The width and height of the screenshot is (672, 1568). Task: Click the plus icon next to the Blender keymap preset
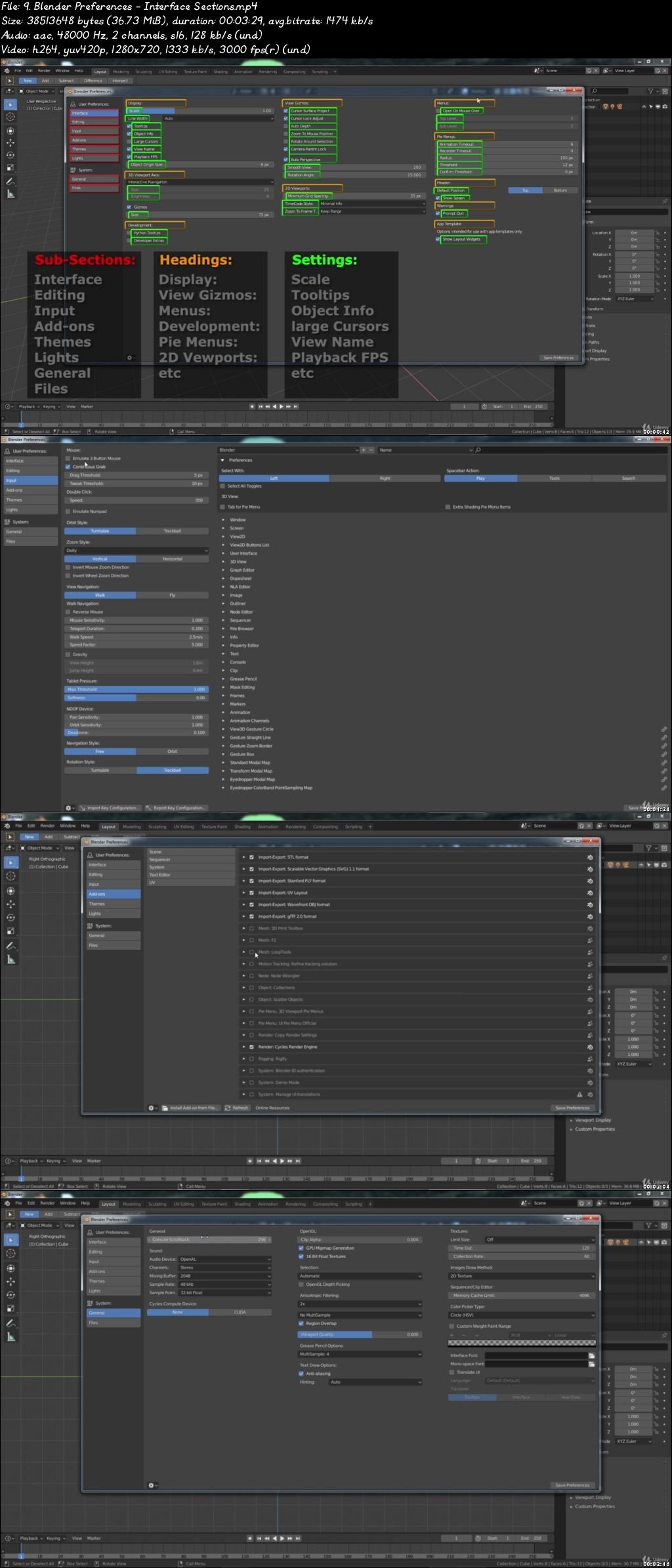(x=364, y=450)
